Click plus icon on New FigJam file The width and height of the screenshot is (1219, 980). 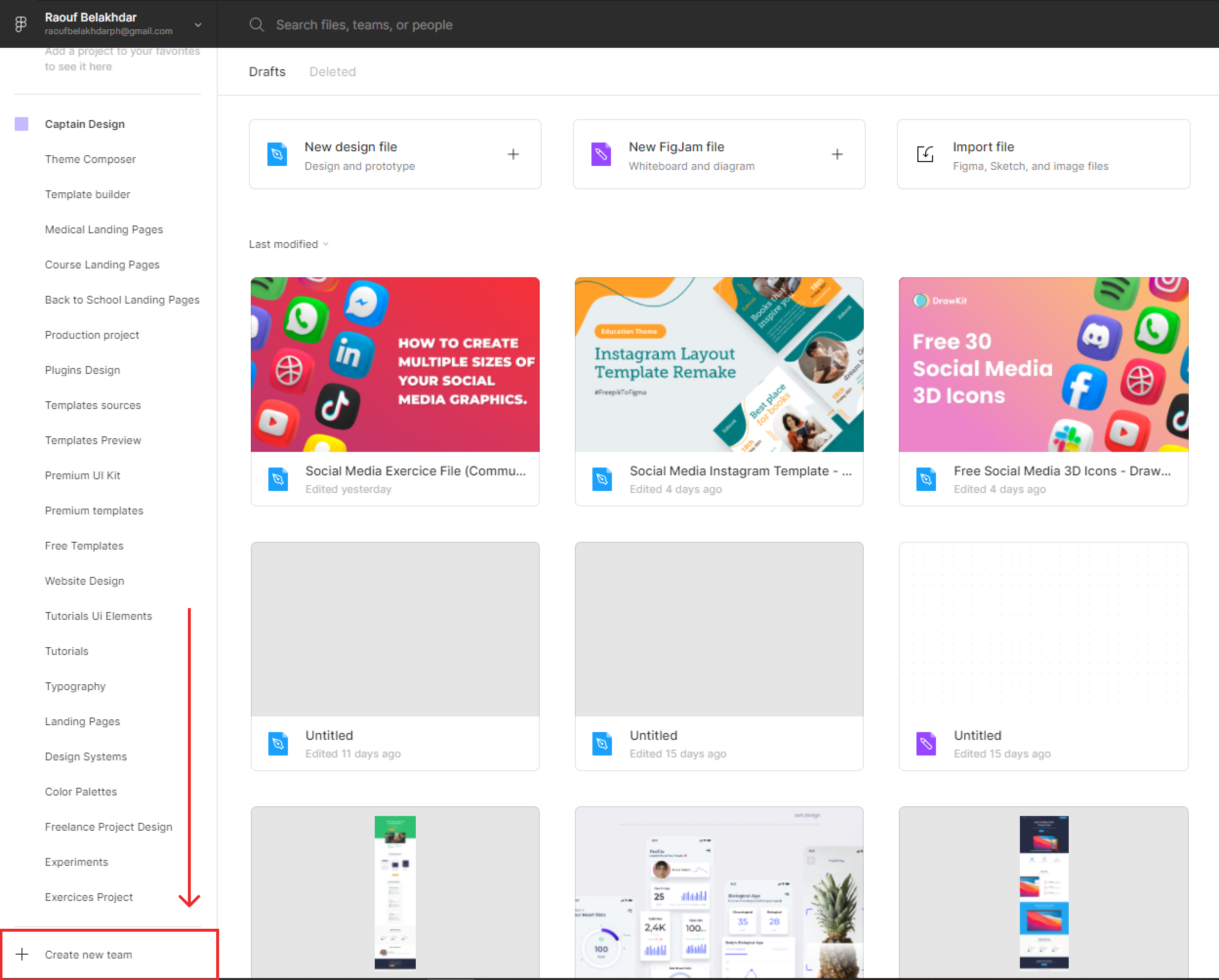click(x=837, y=154)
